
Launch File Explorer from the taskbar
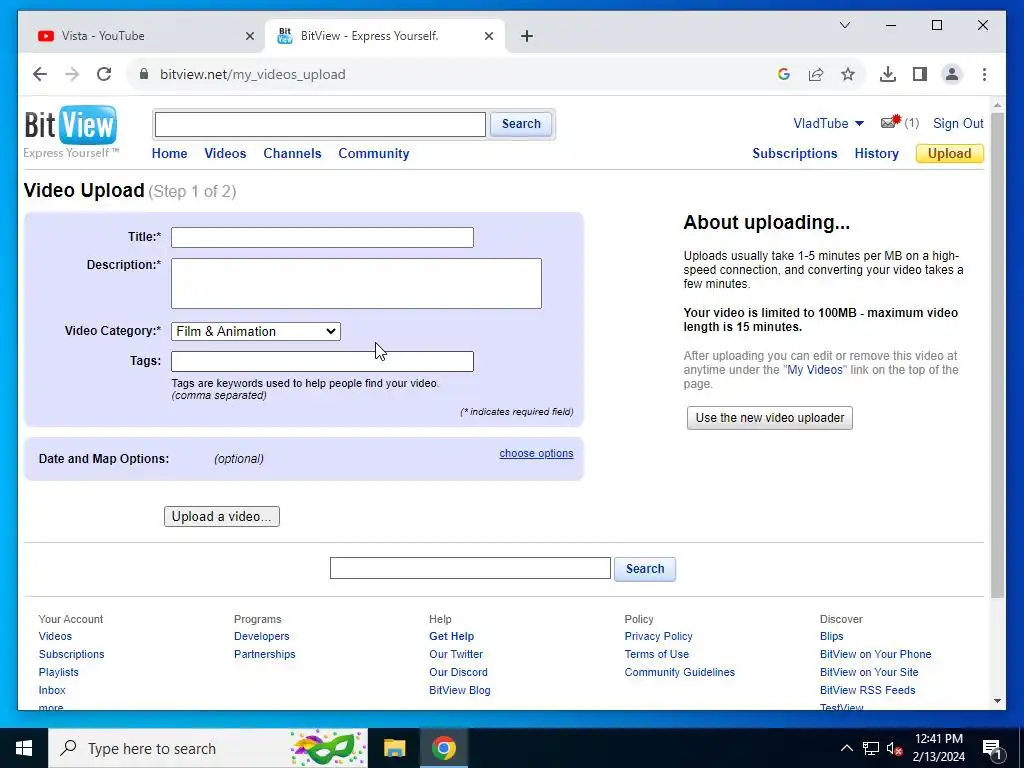(394, 748)
